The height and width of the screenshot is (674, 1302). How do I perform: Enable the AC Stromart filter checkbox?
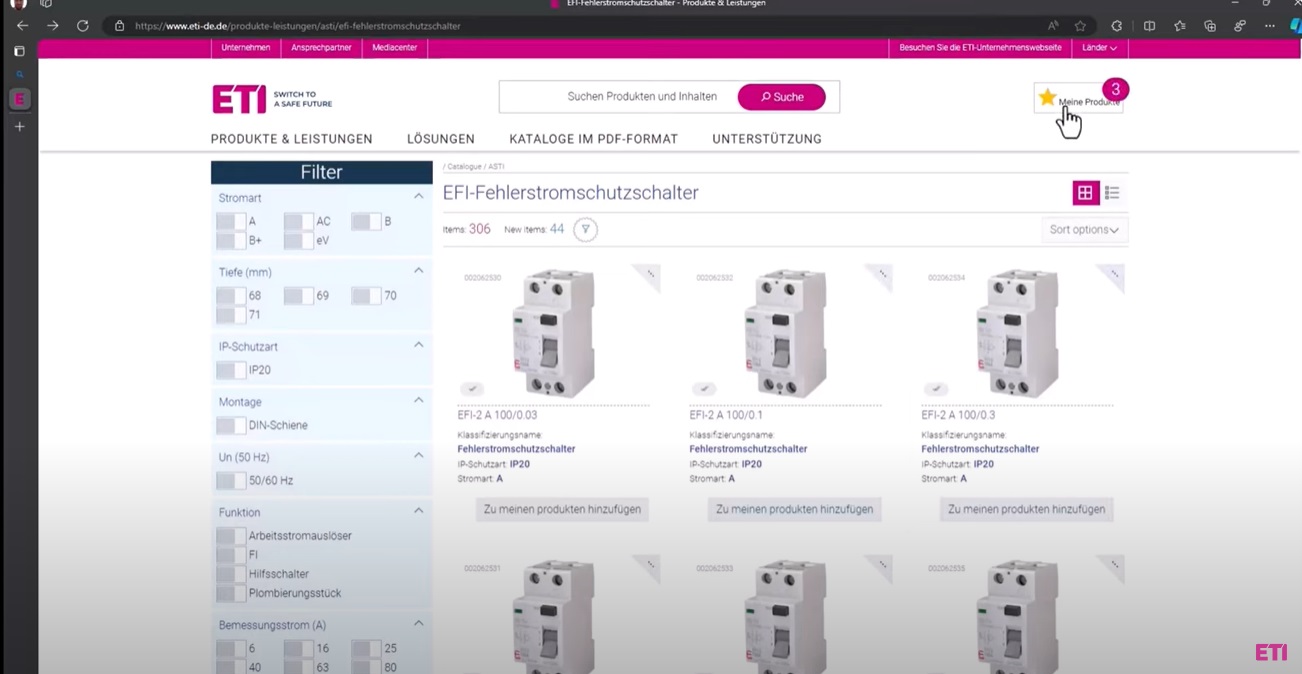pos(297,222)
